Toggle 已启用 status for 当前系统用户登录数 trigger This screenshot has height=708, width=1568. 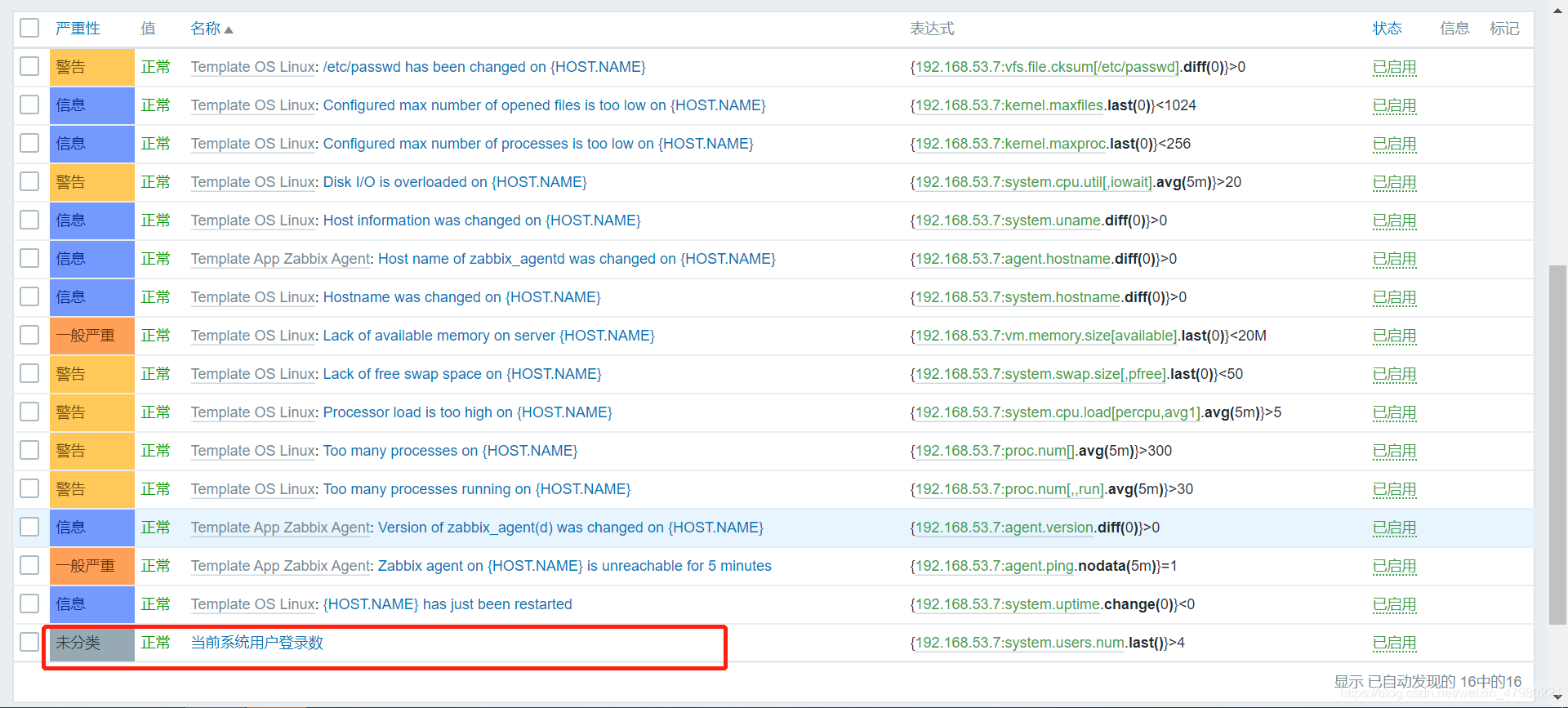(1394, 643)
